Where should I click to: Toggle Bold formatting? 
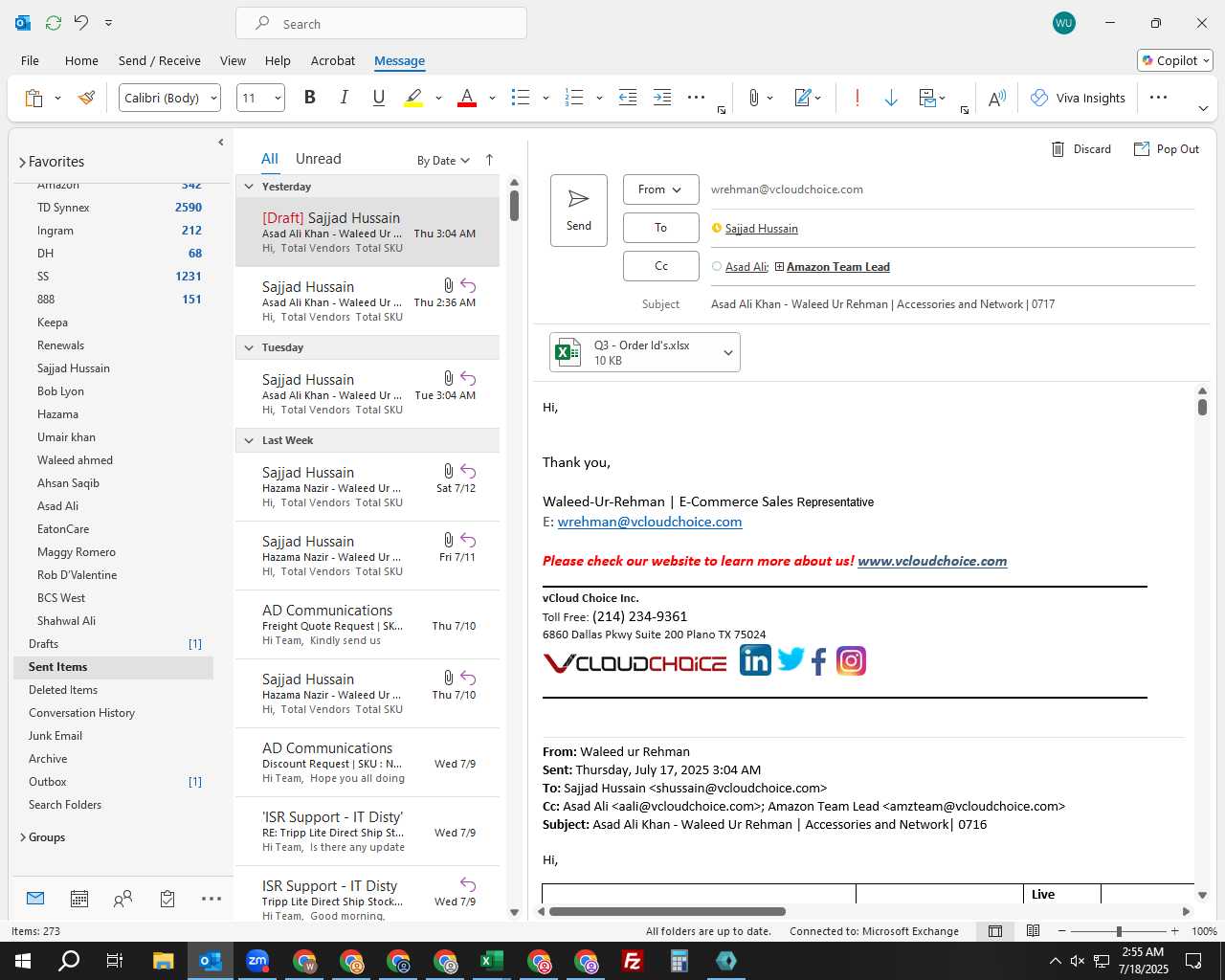309,98
